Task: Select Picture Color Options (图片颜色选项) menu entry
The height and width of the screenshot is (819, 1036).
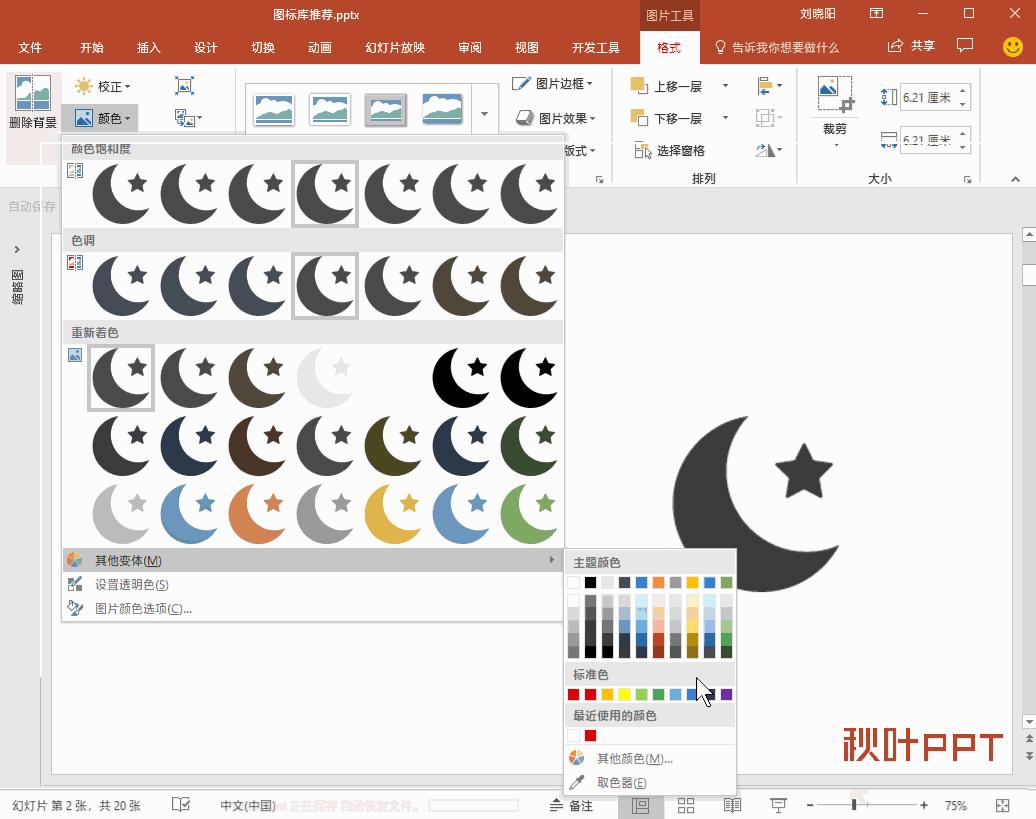Action: [143, 608]
